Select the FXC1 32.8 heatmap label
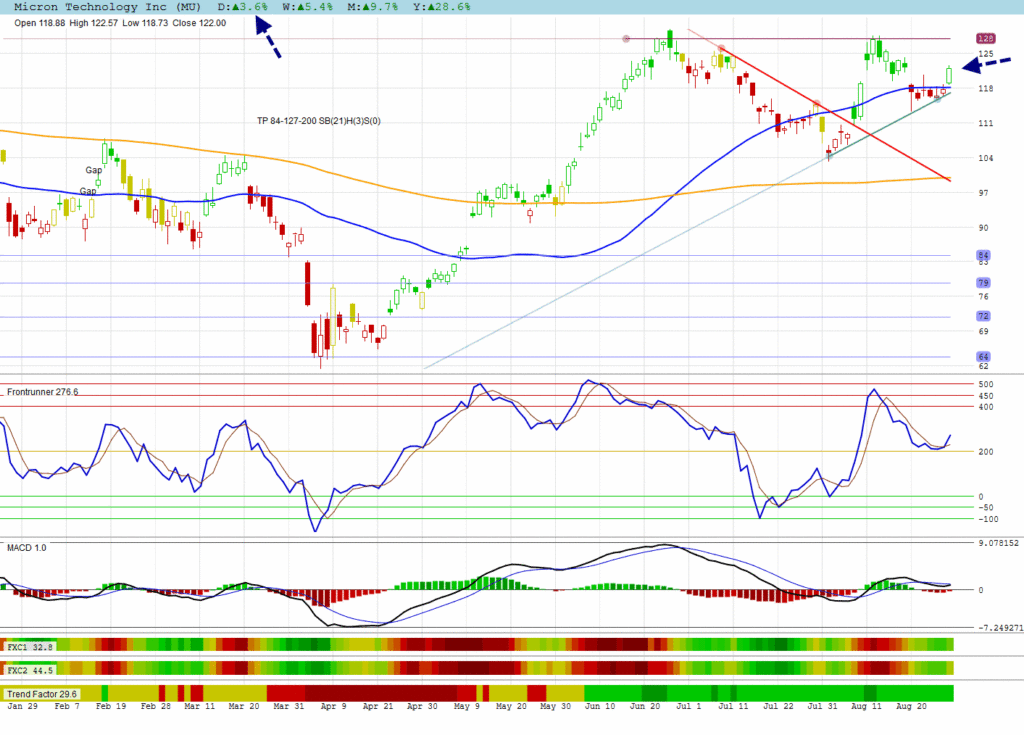Viewport: 1024px width, 735px height. pos(30,647)
